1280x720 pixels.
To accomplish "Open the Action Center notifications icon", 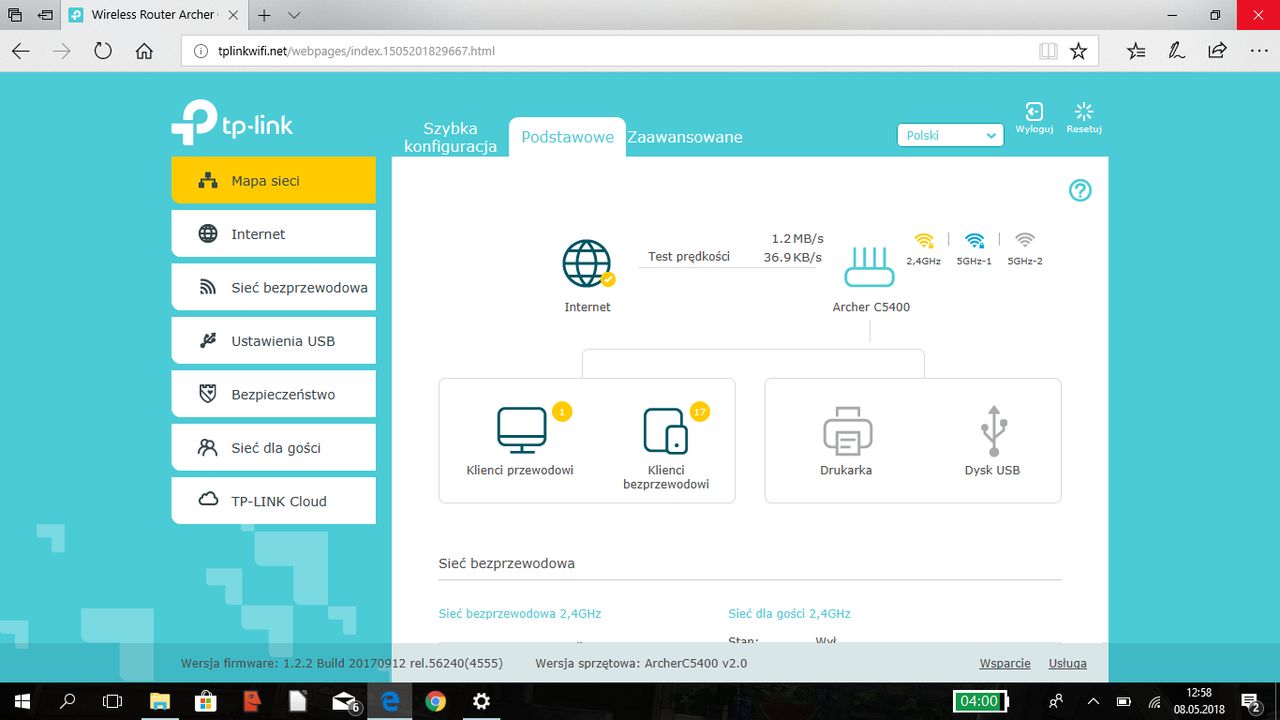I will click(x=1250, y=701).
